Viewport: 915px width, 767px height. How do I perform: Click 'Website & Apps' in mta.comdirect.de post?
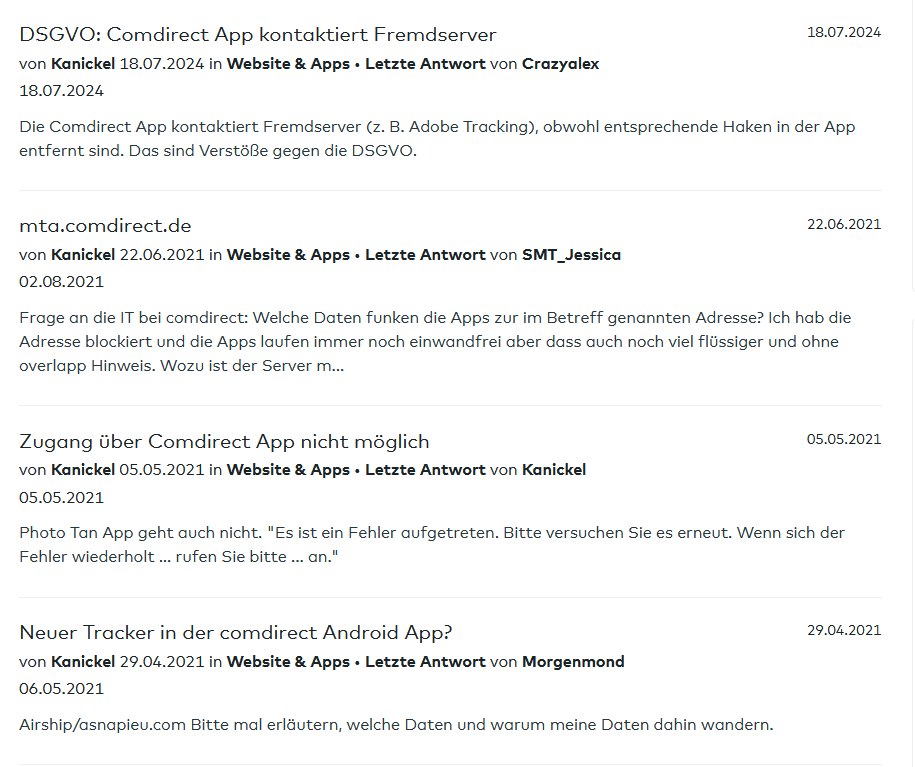[x=288, y=255]
